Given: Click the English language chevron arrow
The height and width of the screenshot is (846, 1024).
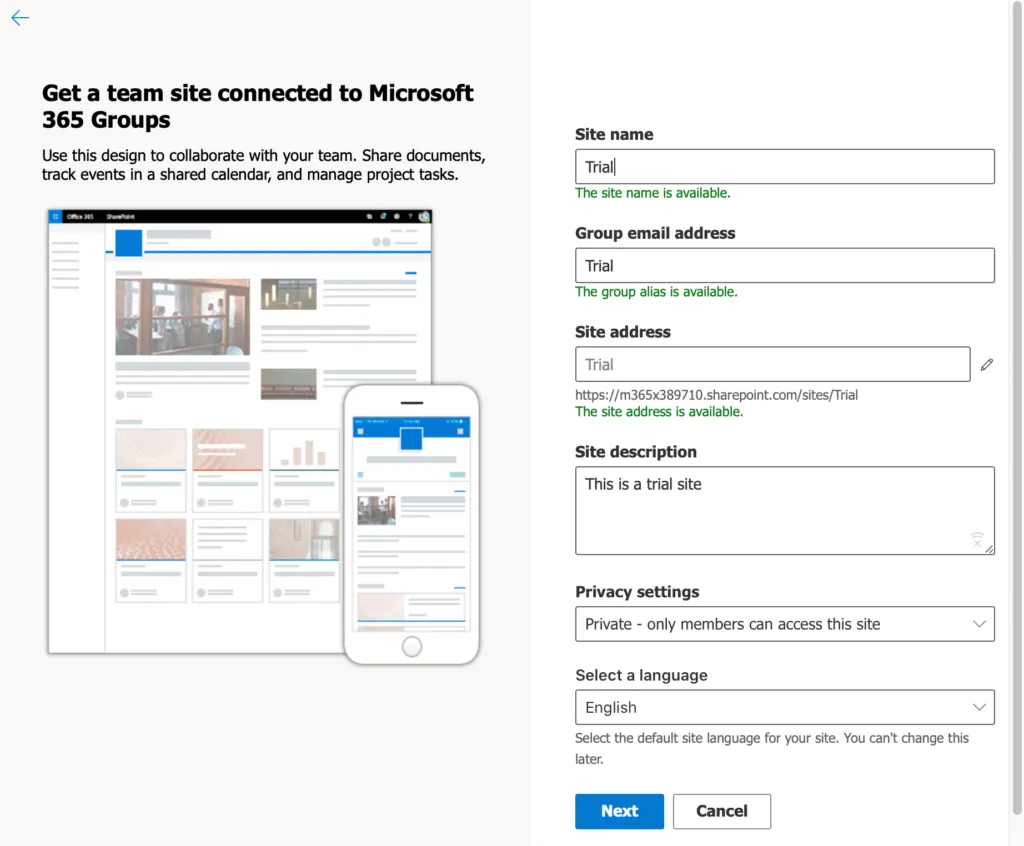Looking at the screenshot, I should point(978,708).
